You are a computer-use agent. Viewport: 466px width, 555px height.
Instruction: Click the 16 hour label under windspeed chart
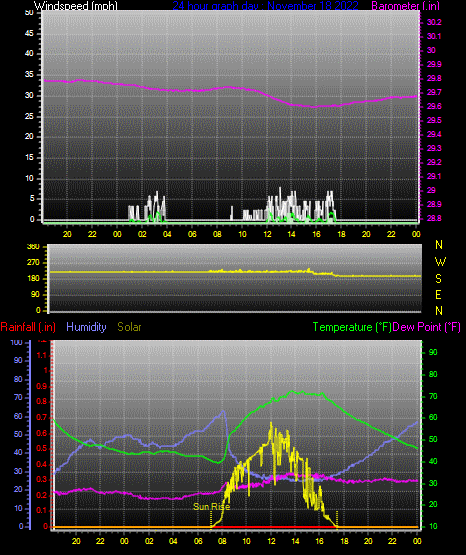(316, 234)
